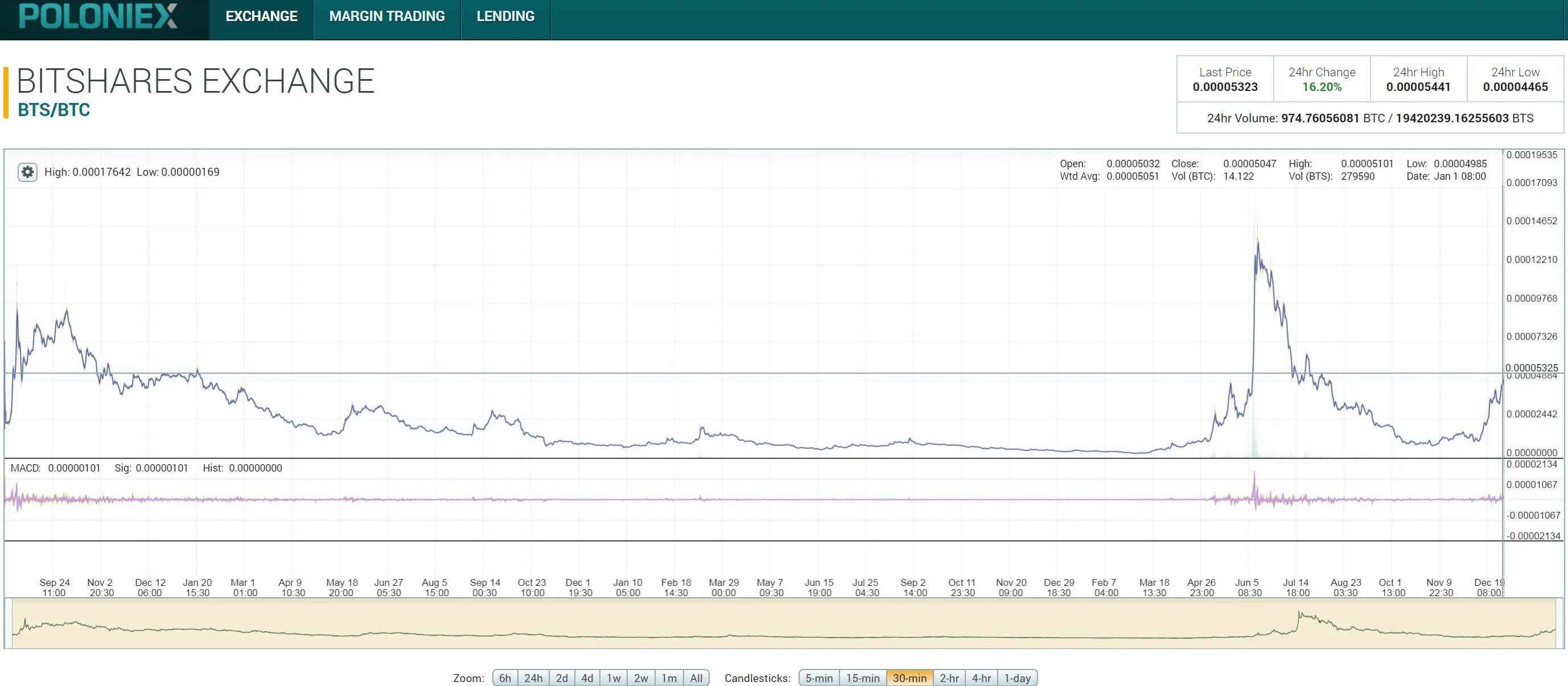Set zoom to 2w
The height and width of the screenshot is (686, 1568).
pyautogui.click(x=641, y=677)
